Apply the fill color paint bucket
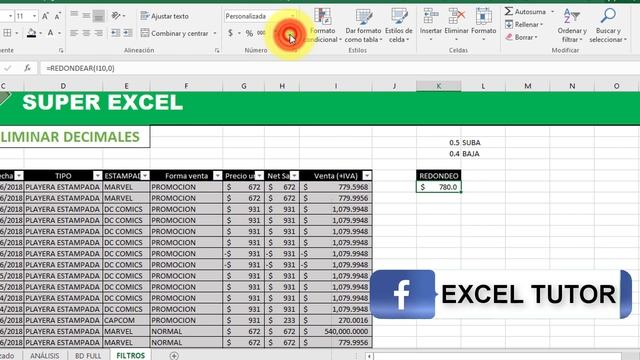 [31, 33]
